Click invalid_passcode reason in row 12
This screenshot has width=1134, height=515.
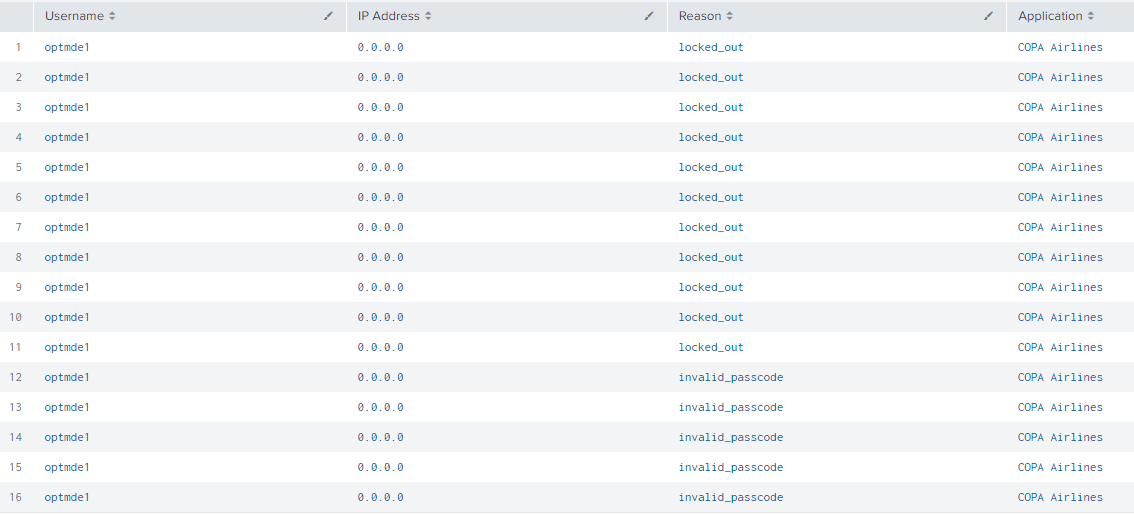point(730,377)
